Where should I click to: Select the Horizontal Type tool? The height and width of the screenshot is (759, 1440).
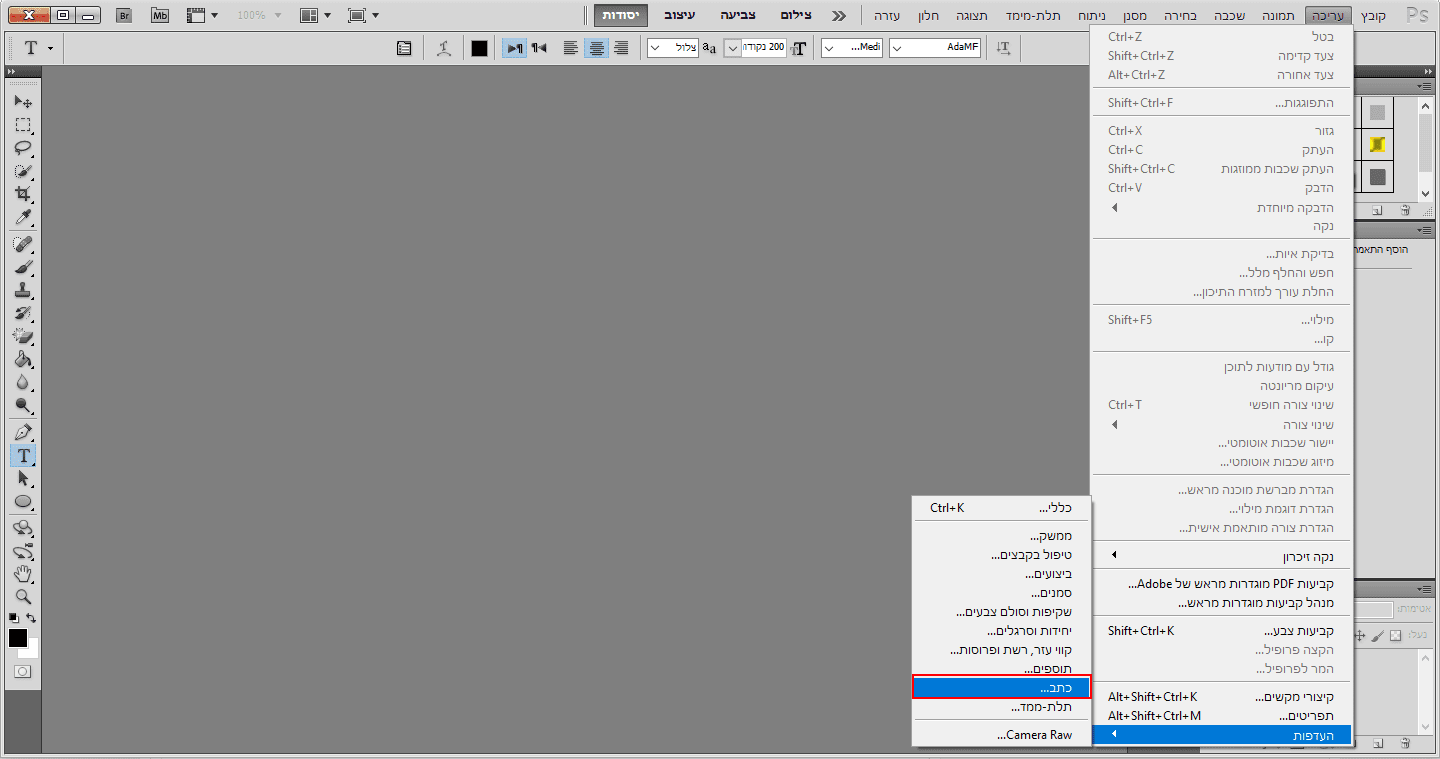(x=23, y=455)
